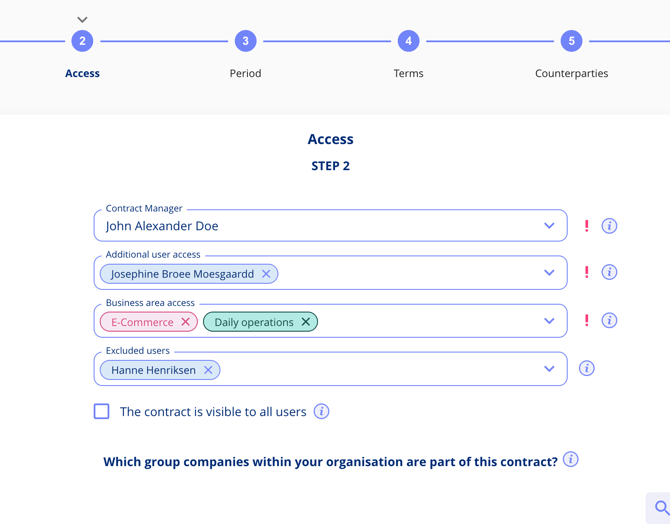The height and width of the screenshot is (524, 670).
Task: Open Additional user access dropdown arrow
Action: tap(549, 272)
